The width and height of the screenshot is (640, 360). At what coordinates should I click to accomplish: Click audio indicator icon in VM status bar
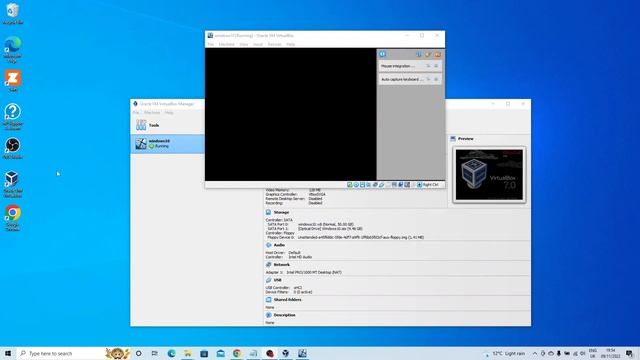click(368, 185)
